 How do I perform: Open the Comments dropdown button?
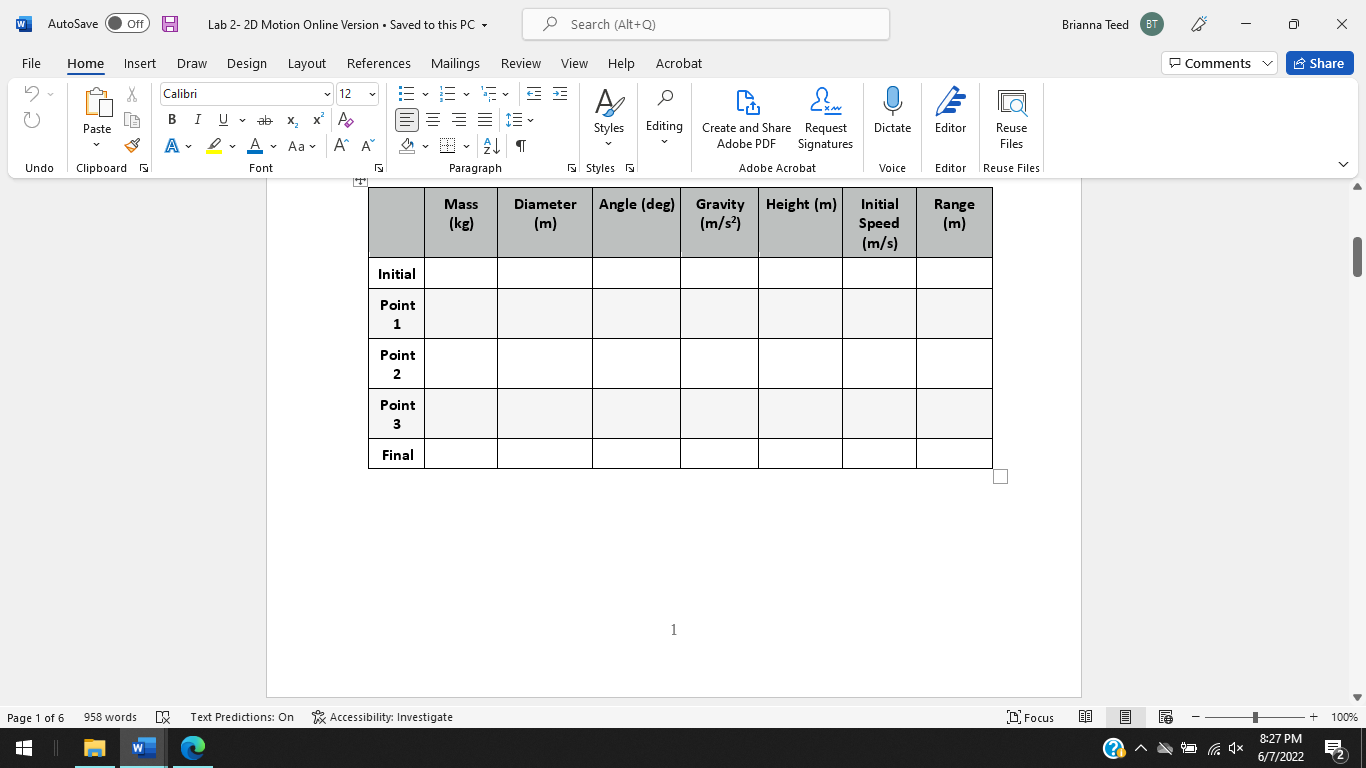coord(1219,63)
